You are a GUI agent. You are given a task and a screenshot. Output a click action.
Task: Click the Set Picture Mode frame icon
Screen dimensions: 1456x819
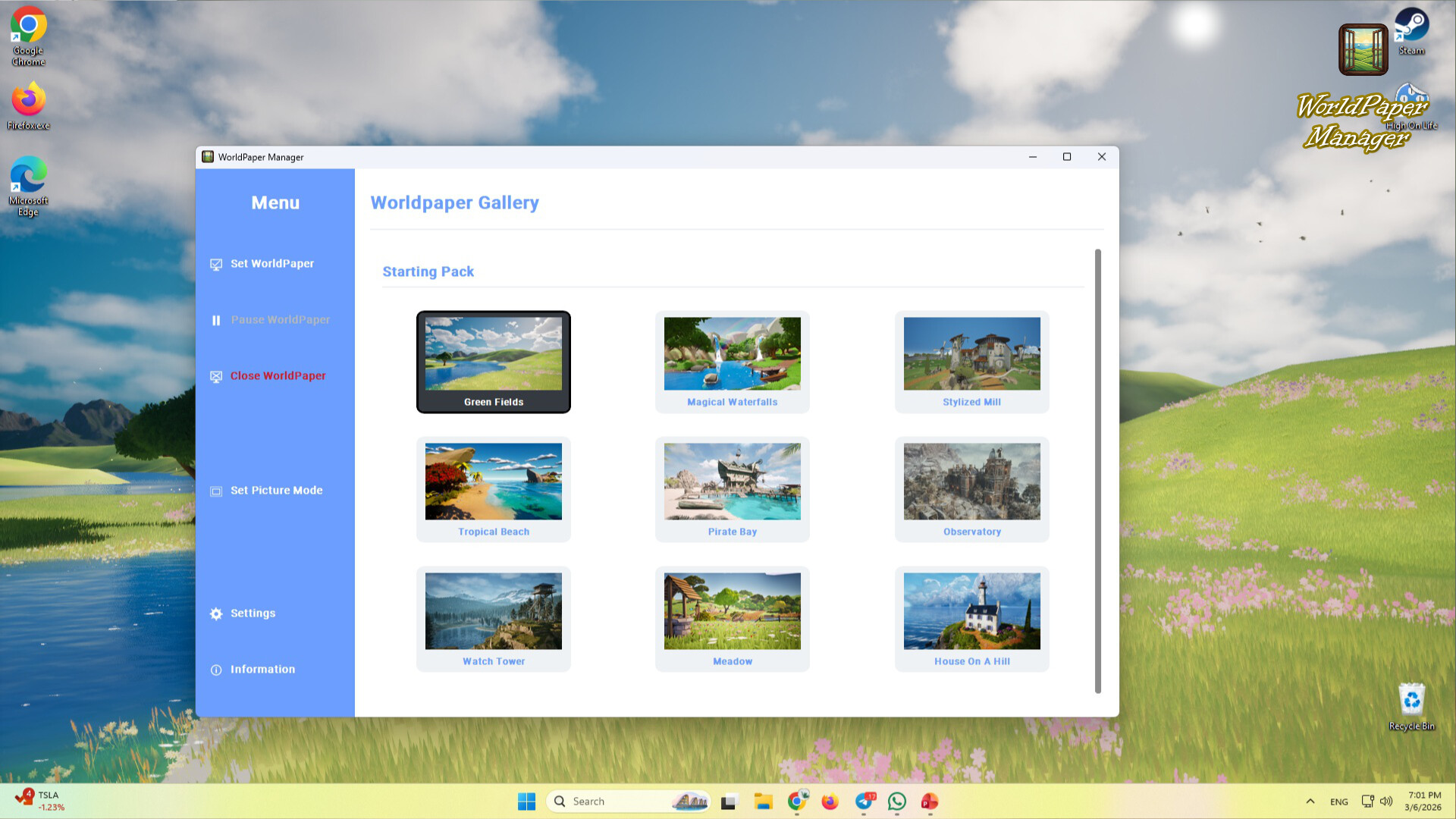(216, 491)
